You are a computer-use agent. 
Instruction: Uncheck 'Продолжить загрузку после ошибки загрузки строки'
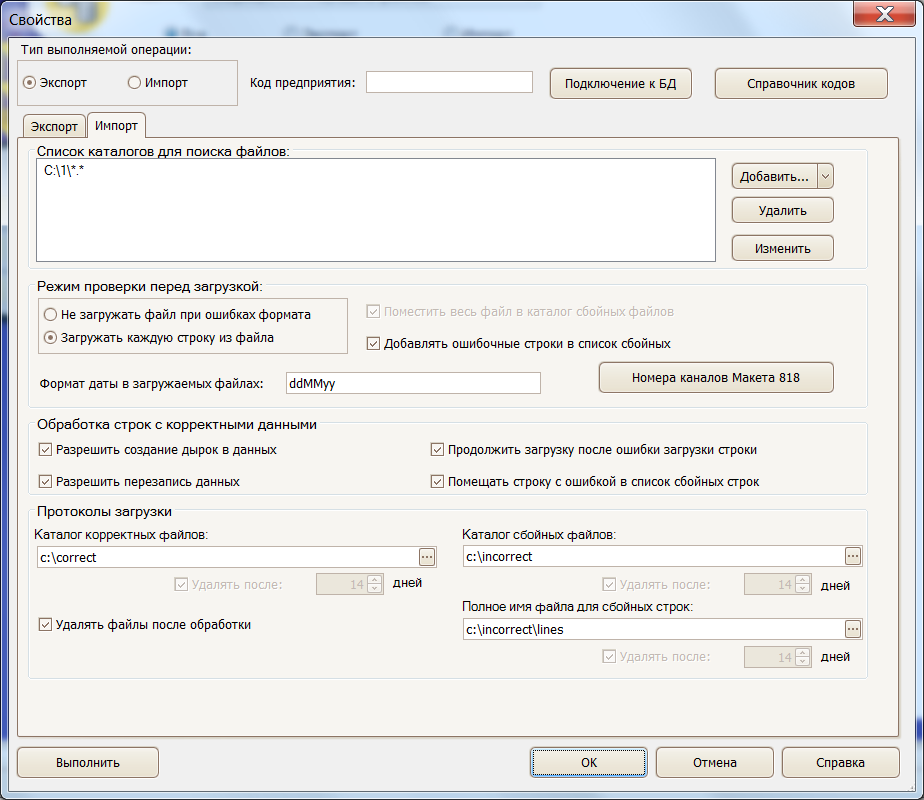click(x=437, y=450)
